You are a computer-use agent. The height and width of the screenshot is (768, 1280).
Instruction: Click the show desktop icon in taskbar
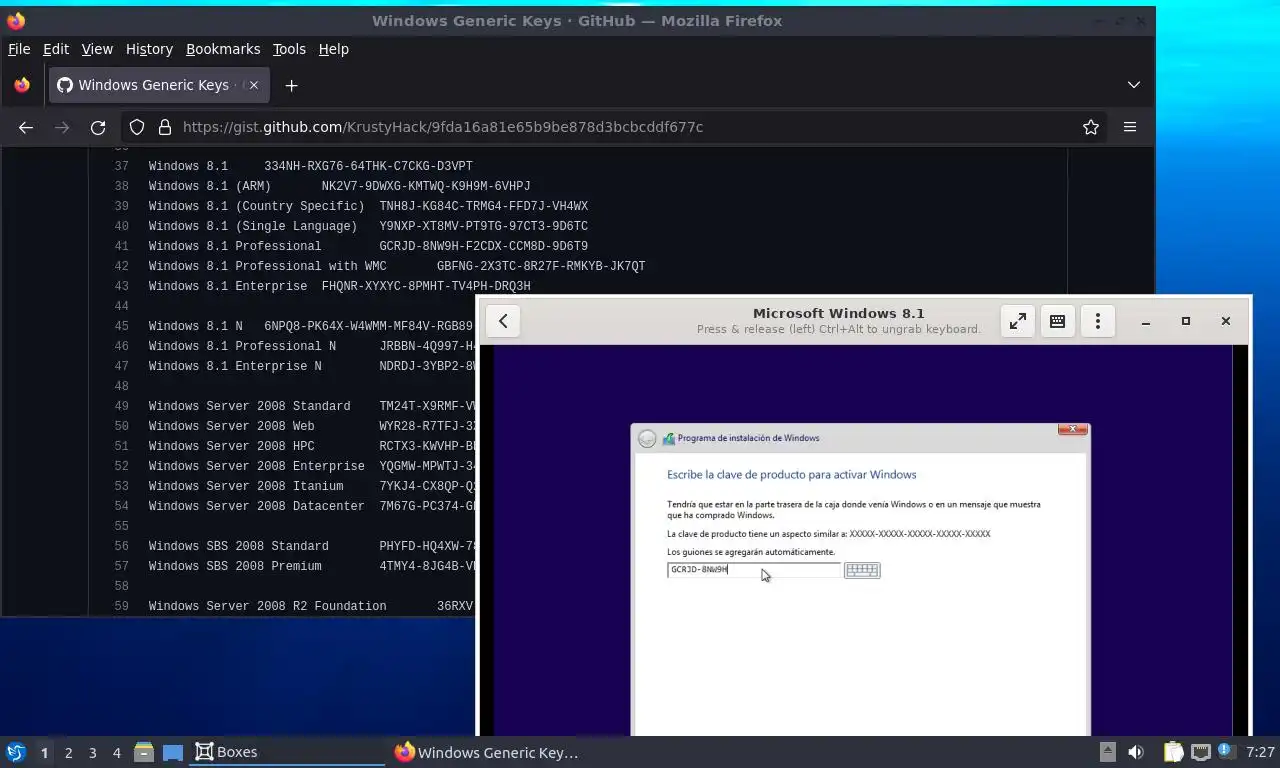pyautogui.click(x=173, y=752)
